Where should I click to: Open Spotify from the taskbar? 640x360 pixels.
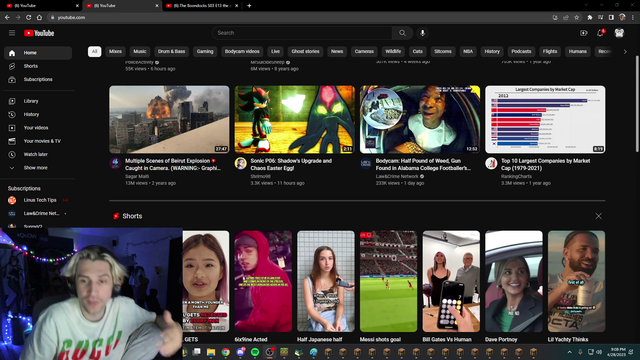[x=255, y=352]
